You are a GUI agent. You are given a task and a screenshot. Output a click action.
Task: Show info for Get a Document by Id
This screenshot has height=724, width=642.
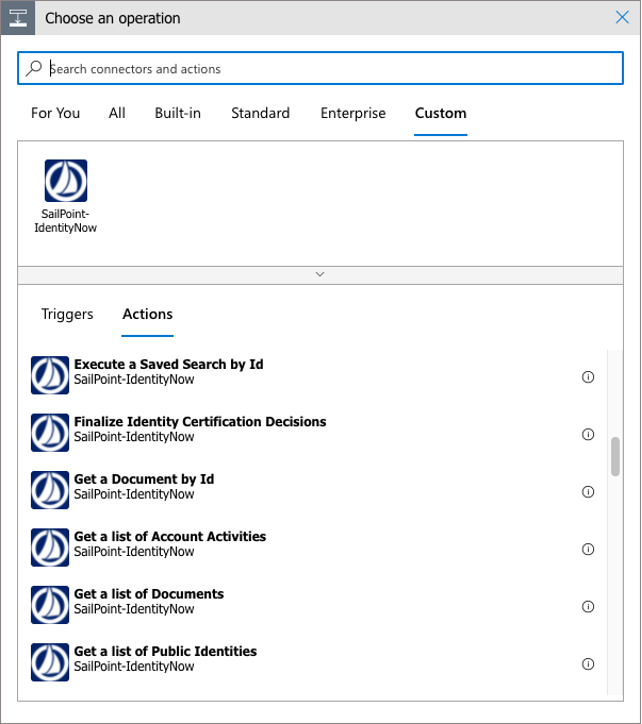click(587, 492)
